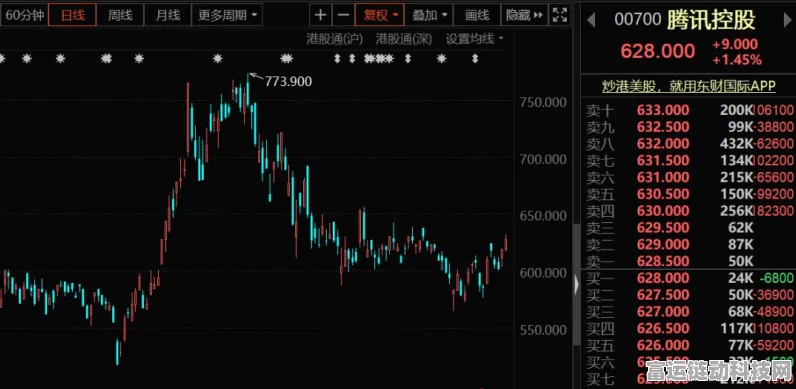The height and width of the screenshot is (389, 796).
Task: Select the 买五 626.000 bid row
Action: click(x=689, y=345)
